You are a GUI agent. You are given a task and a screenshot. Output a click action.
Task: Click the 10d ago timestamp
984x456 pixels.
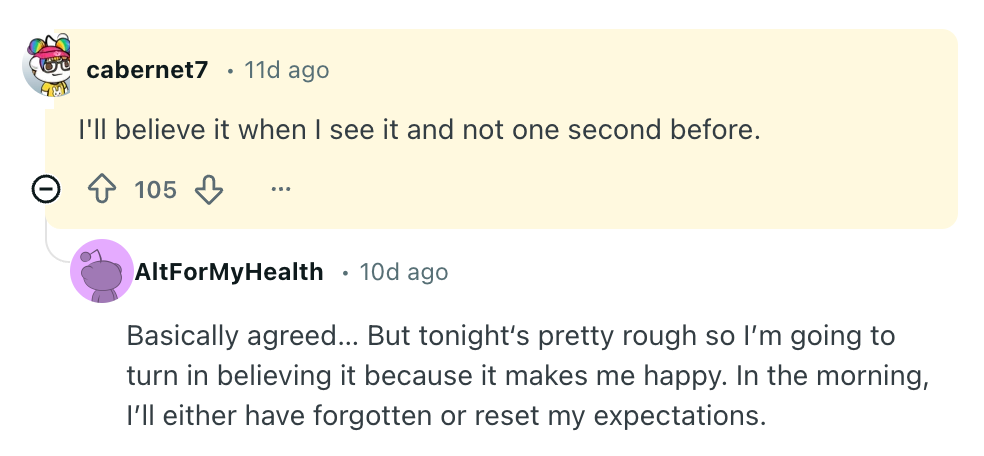[x=403, y=272]
